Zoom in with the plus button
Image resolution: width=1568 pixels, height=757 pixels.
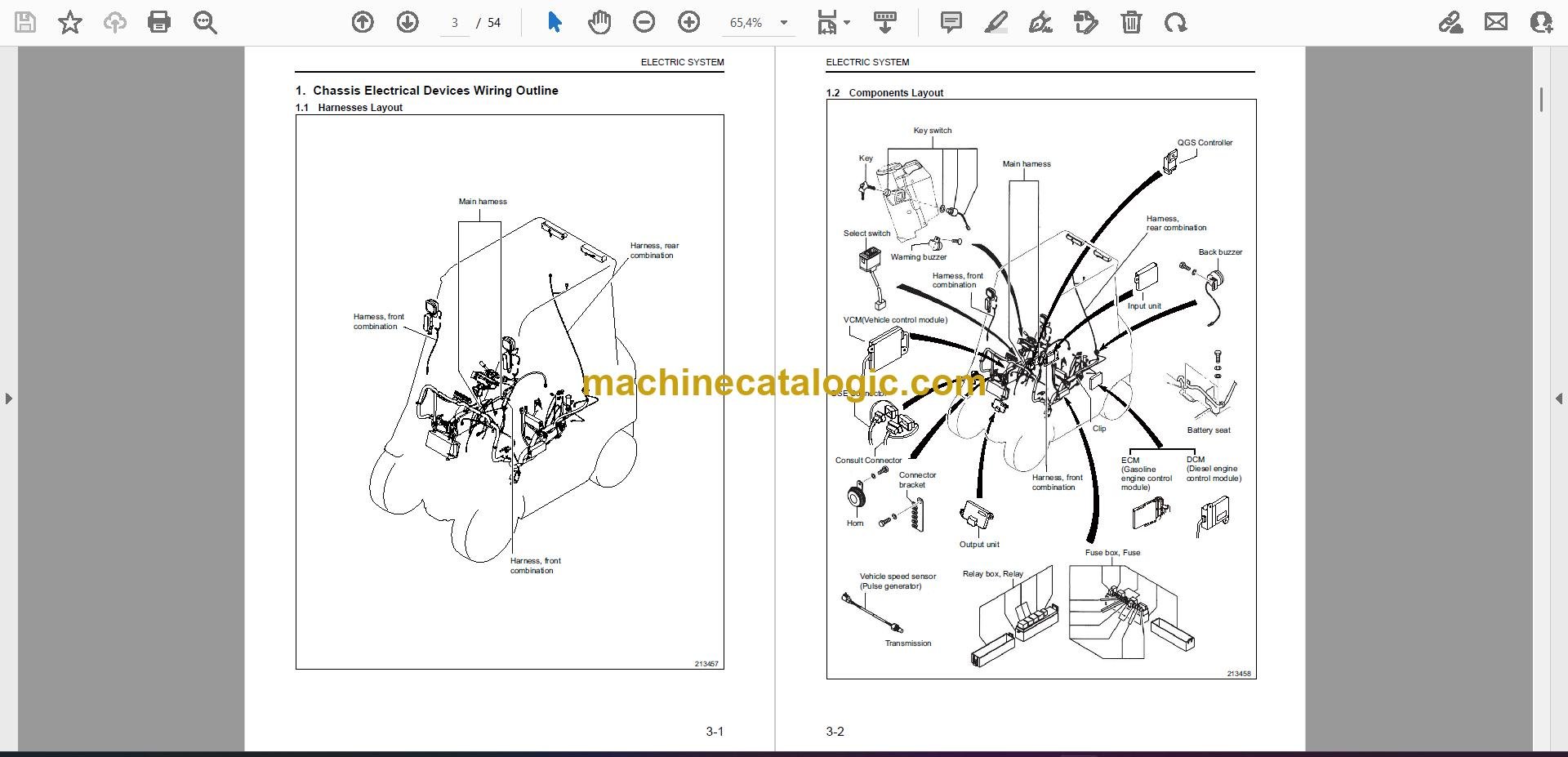click(689, 22)
